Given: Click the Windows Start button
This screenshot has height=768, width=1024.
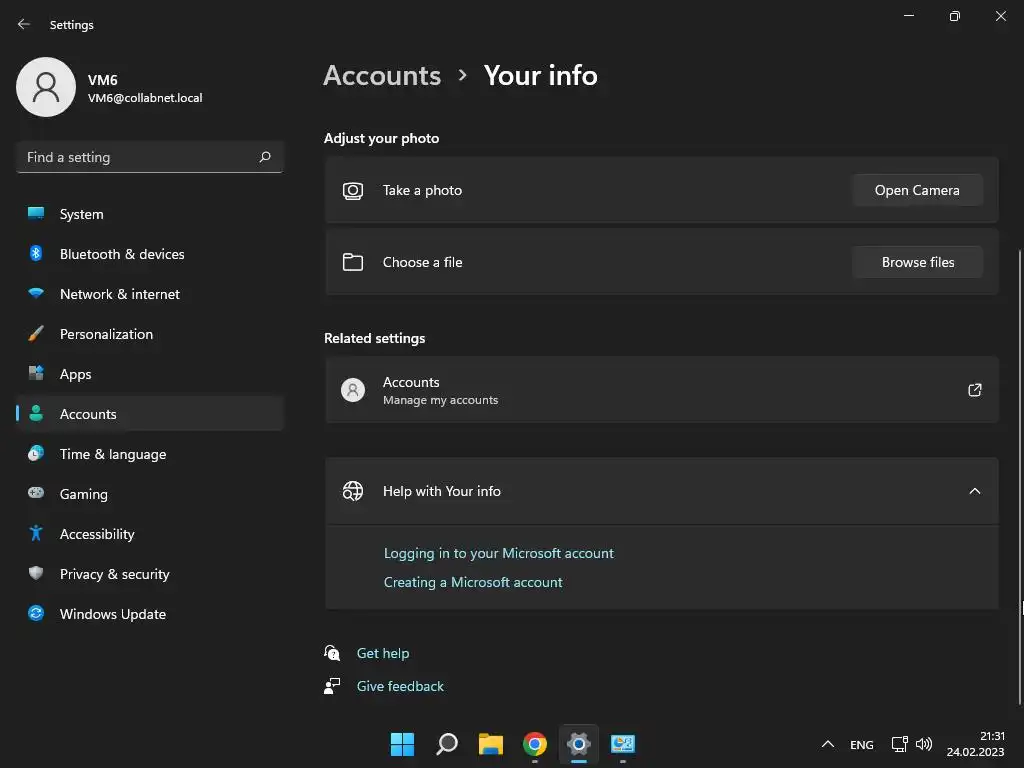Looking at the screenshot, I should pos(402,744).
